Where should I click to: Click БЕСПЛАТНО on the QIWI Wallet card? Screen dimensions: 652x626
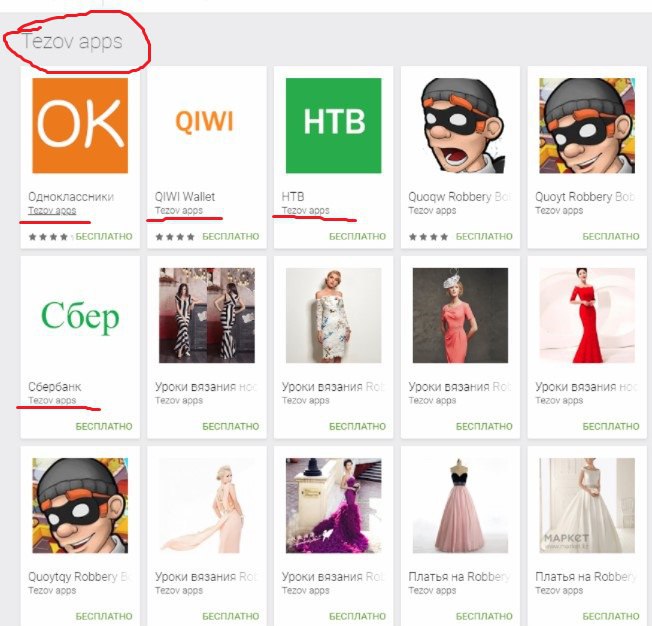pos(231,236)
